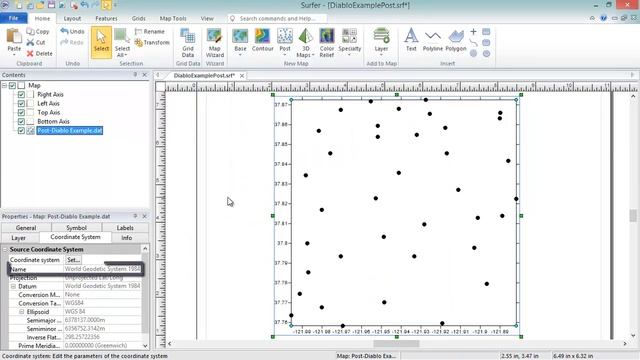Screen dimensions: 640x360
Task: Collapse the Ellipsoid property group
Action: click(22, 312)
